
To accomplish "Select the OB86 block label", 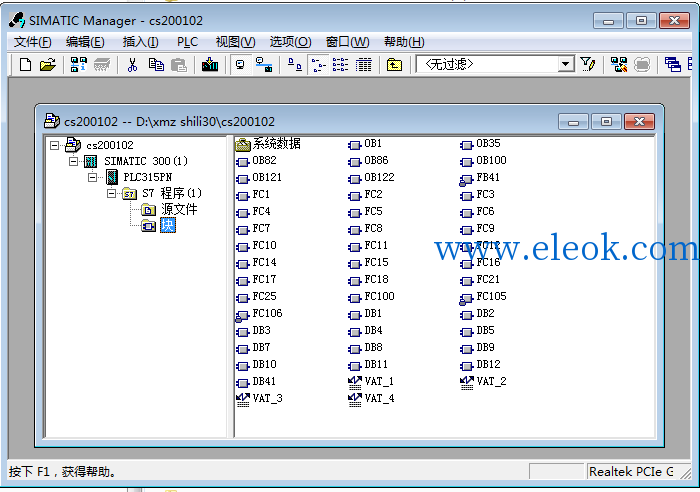I will 376,160.
